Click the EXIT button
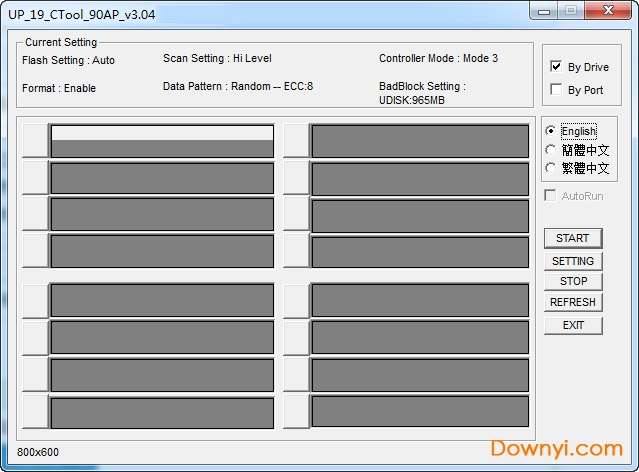 (x=573, y=325)
